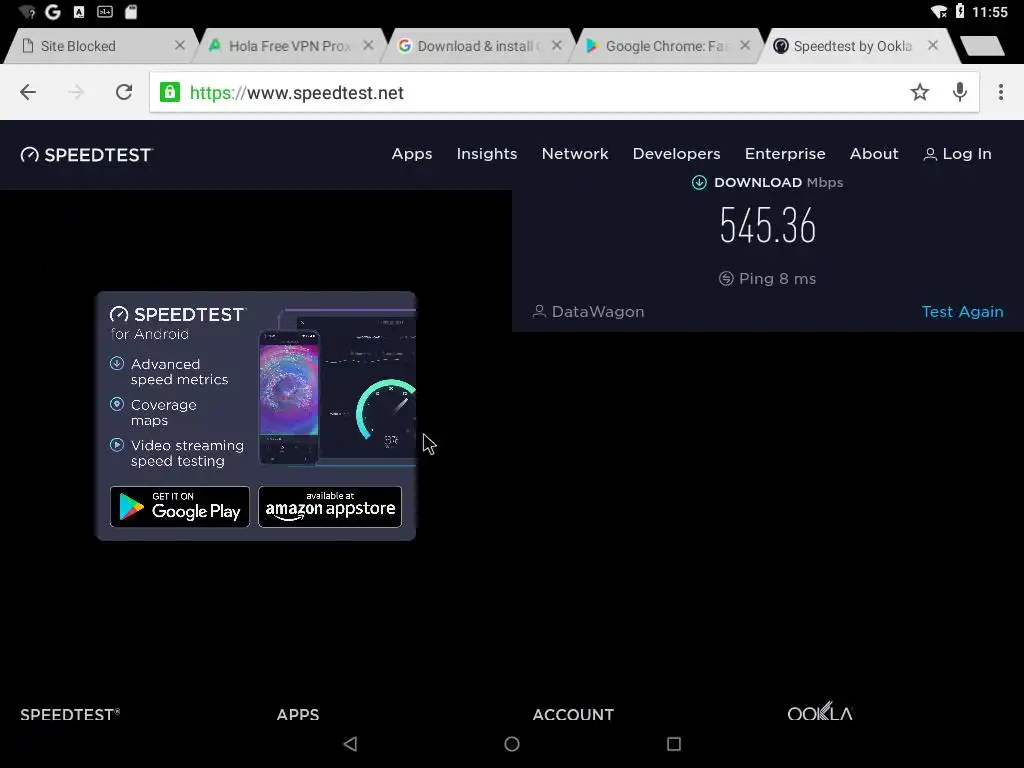The image size is (1024, 768).
Task: Click the download arrow icon beside DOWNLOAD
Action: click(x=699, y=182)
